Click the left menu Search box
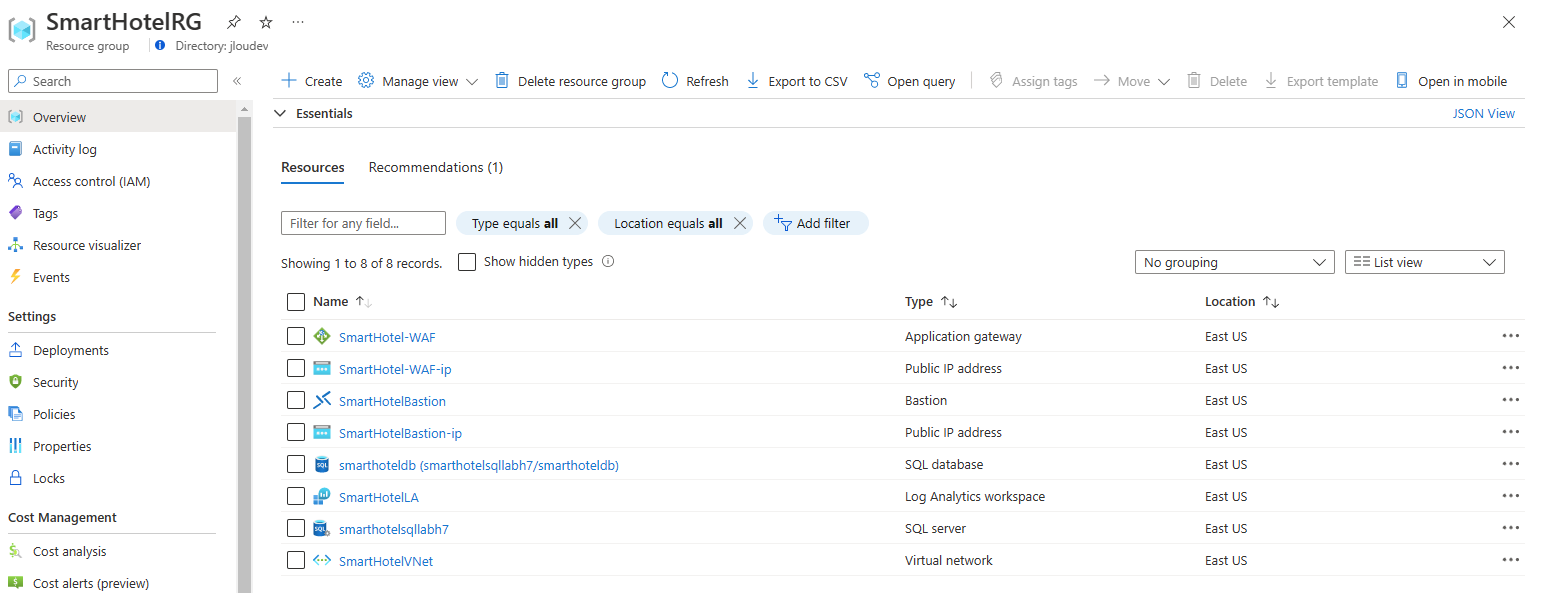The image size is (1545, 593). click(113, 81)
